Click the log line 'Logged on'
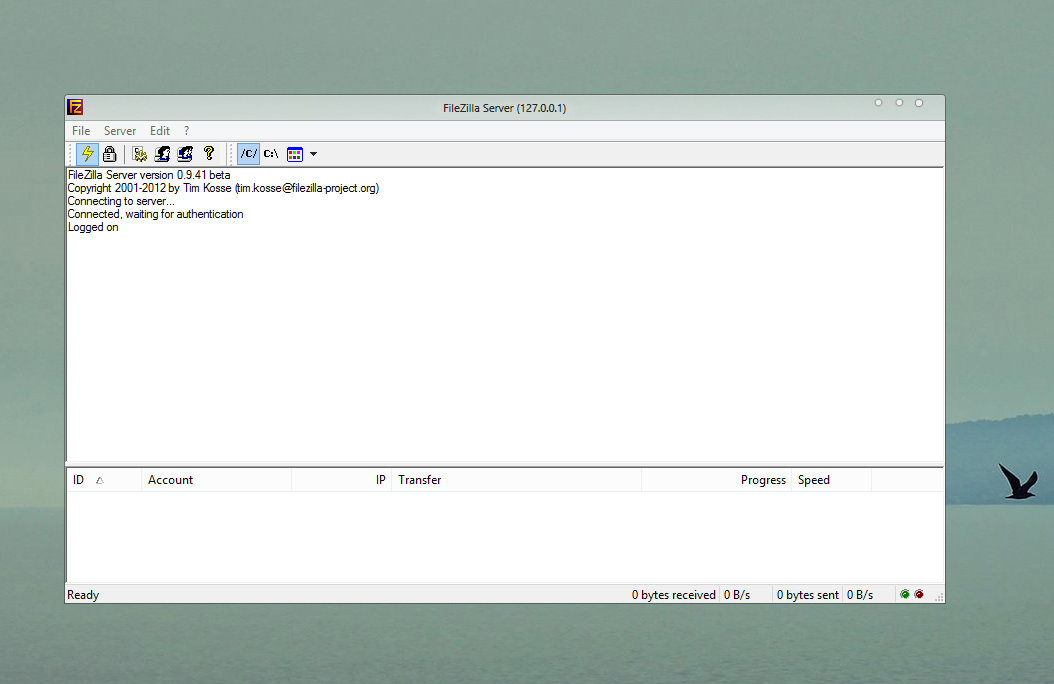The width and height of the screenshot is (1054, 684). (93, 227)
